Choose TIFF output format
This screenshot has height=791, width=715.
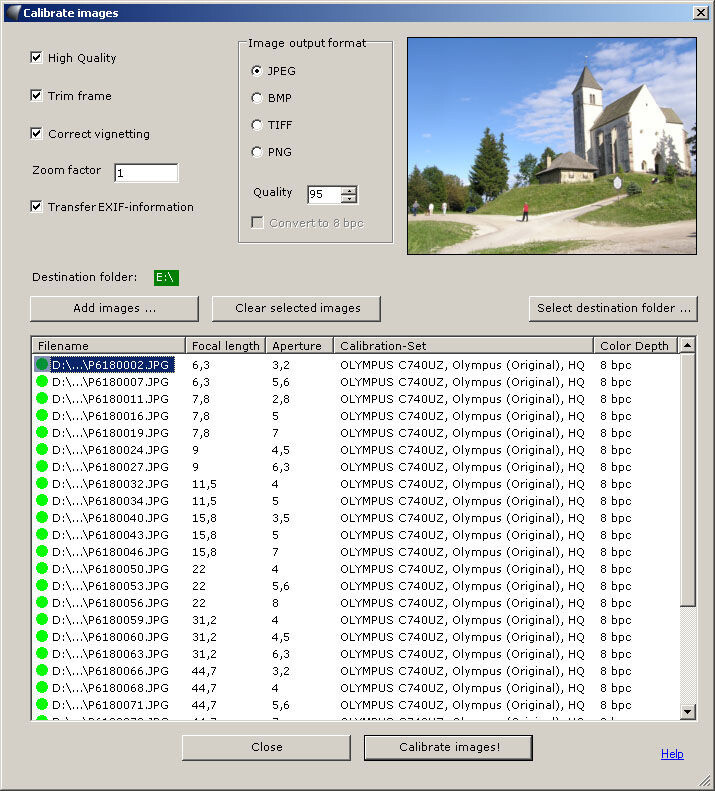(257, 125)
